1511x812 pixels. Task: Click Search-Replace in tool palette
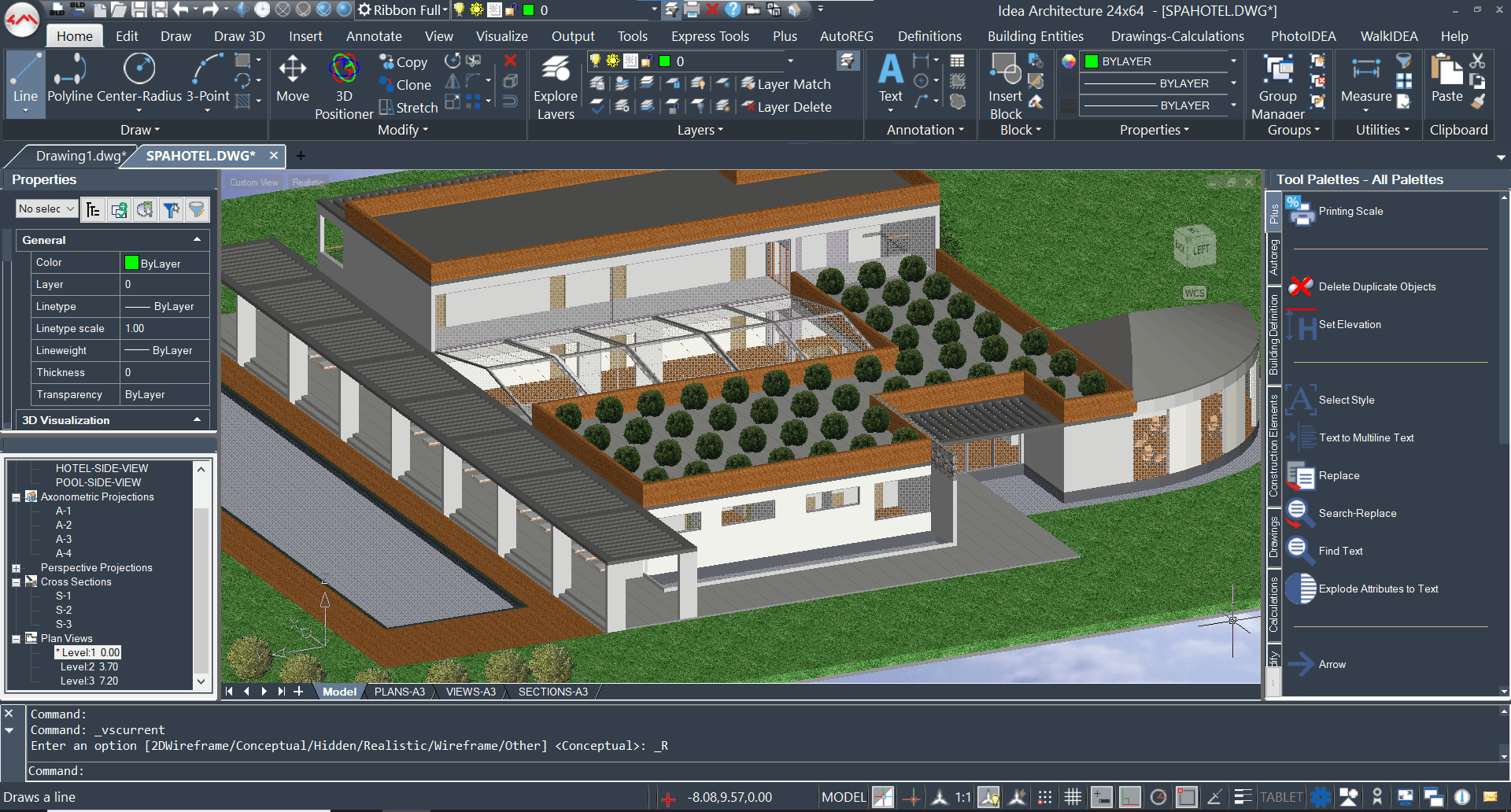point(1357,513)
